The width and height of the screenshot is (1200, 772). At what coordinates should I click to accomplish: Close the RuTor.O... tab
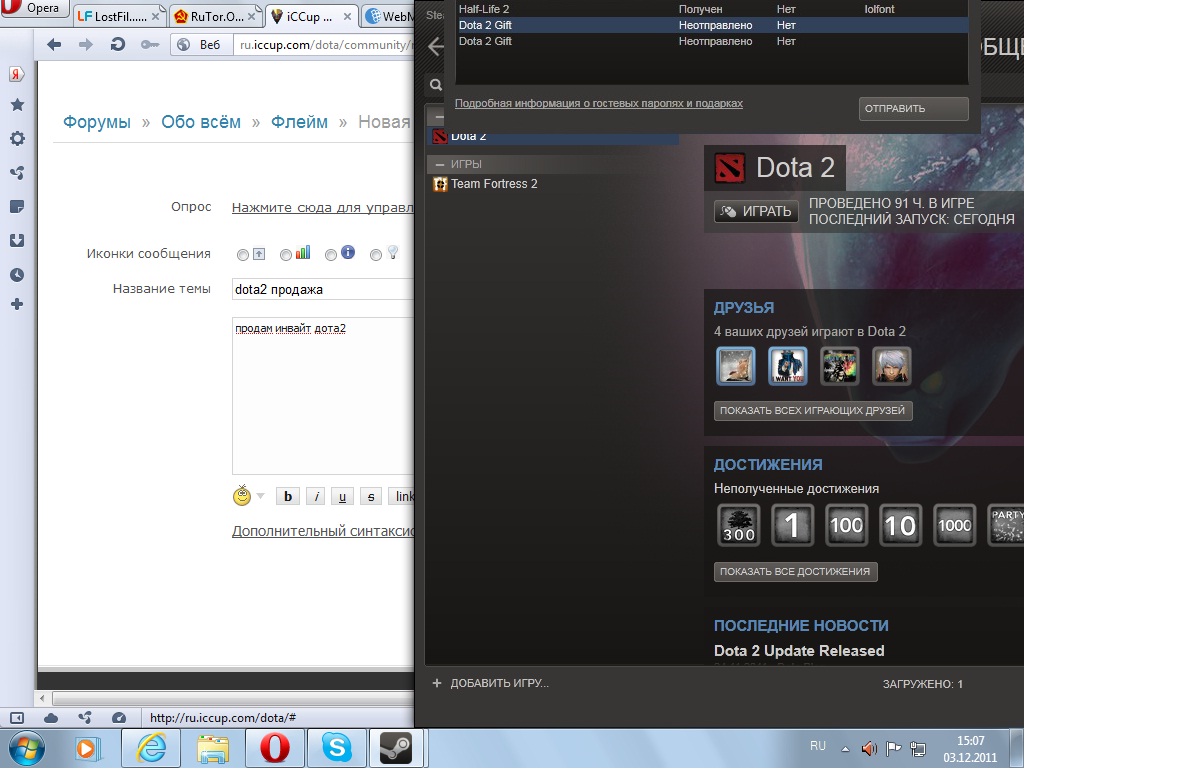250,17
